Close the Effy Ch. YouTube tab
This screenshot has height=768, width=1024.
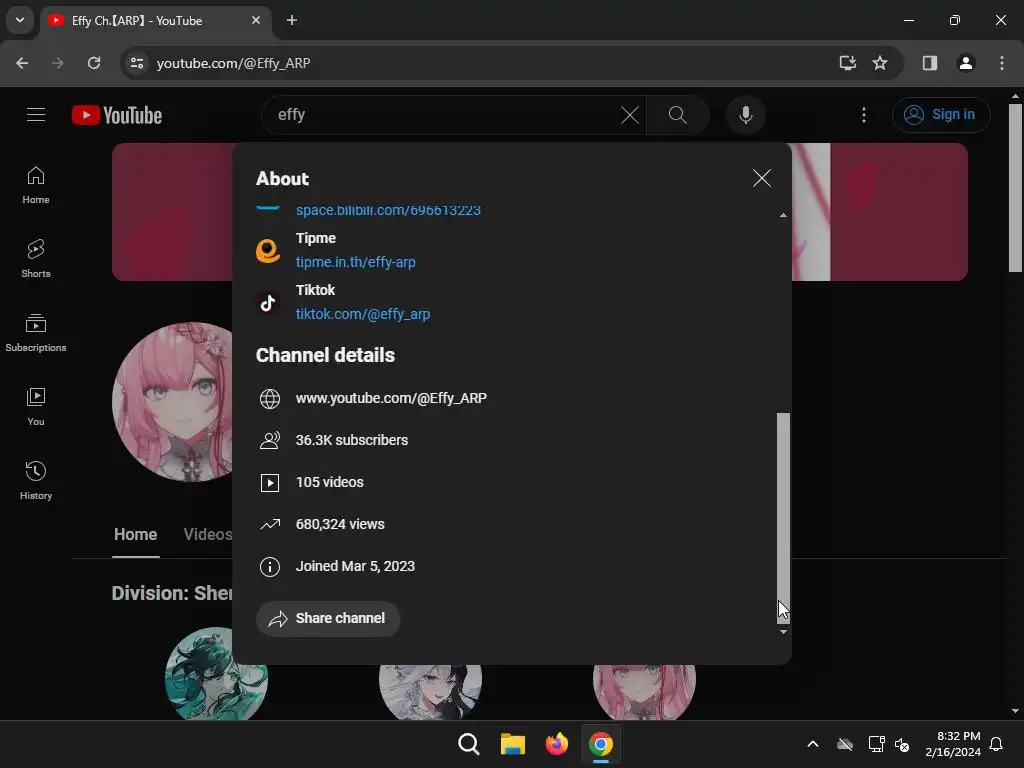tap(256, 20)
